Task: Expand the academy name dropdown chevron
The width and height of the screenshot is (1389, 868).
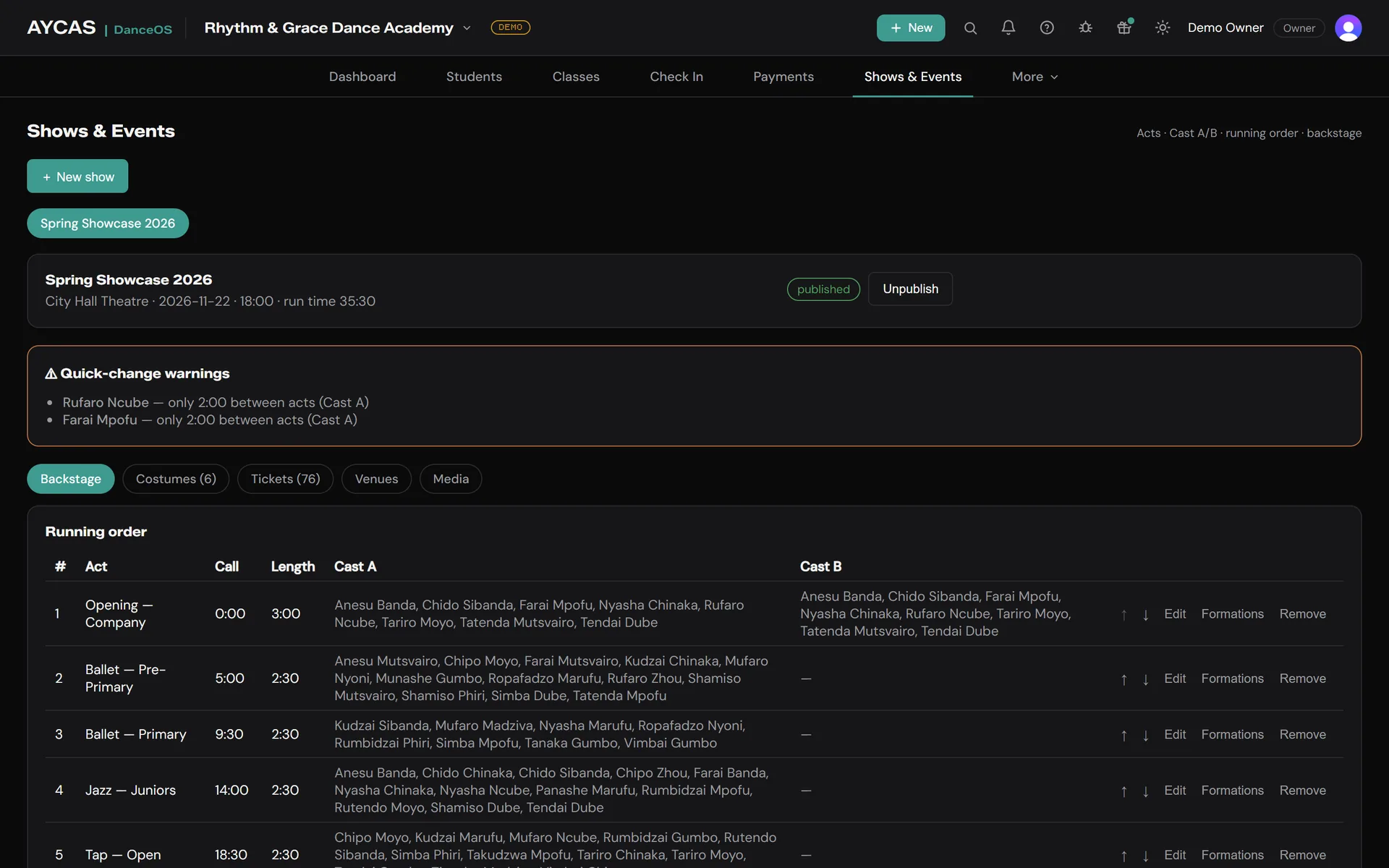Action: click(x=467, y=28)
